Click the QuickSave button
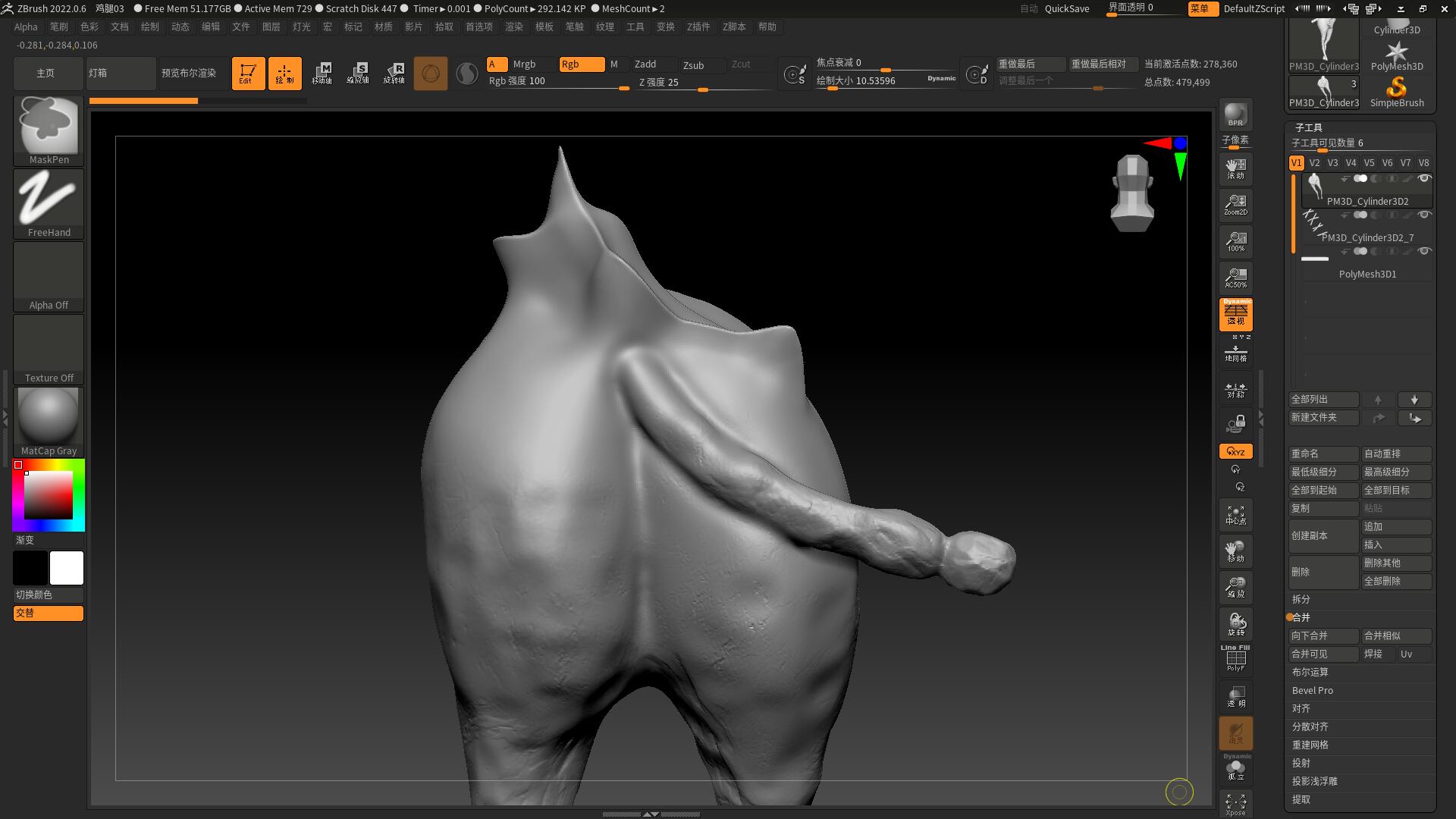Screen dimensions: 1456x819 [1066, 9]
